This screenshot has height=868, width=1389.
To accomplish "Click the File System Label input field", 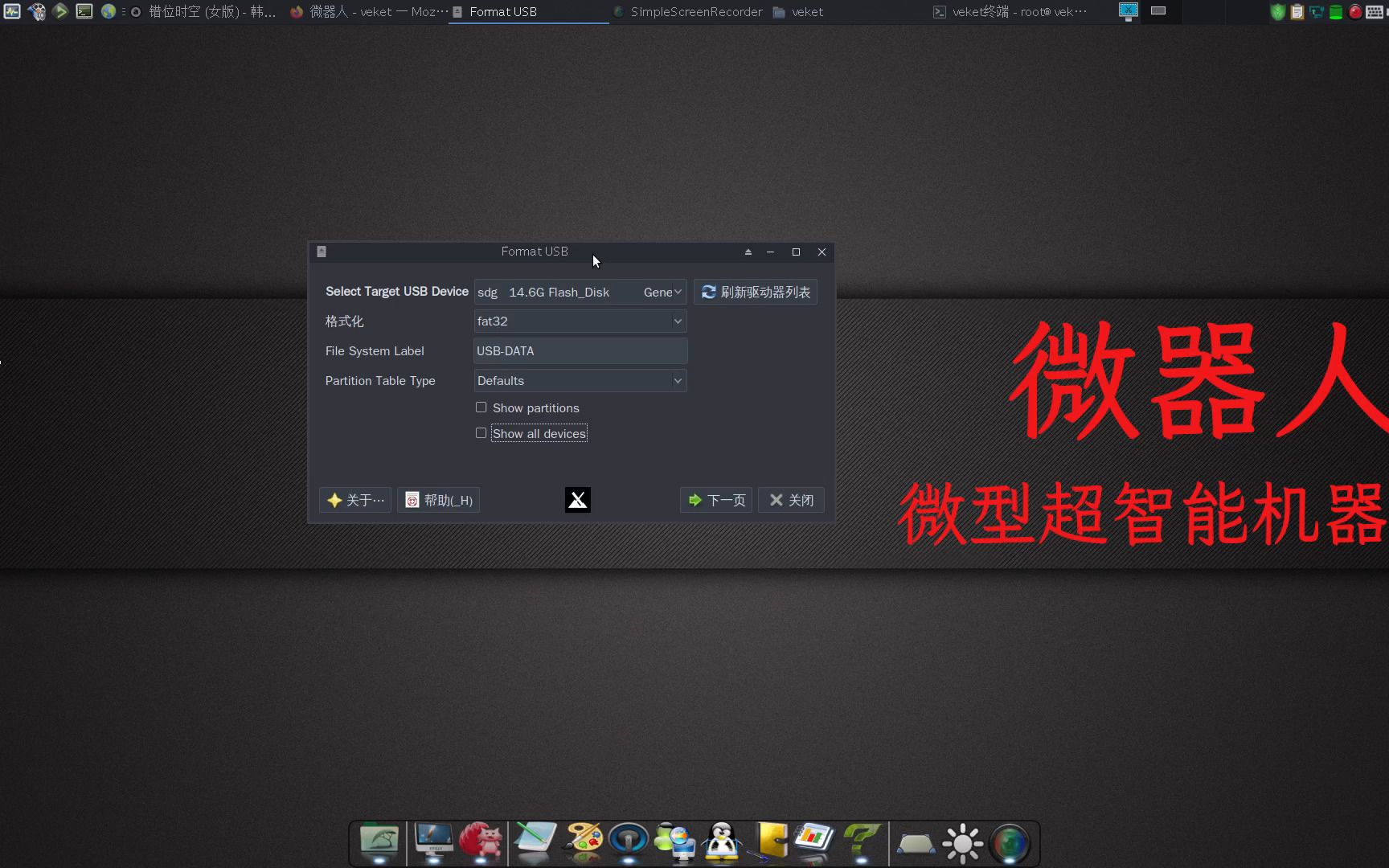I will [580, 351].
